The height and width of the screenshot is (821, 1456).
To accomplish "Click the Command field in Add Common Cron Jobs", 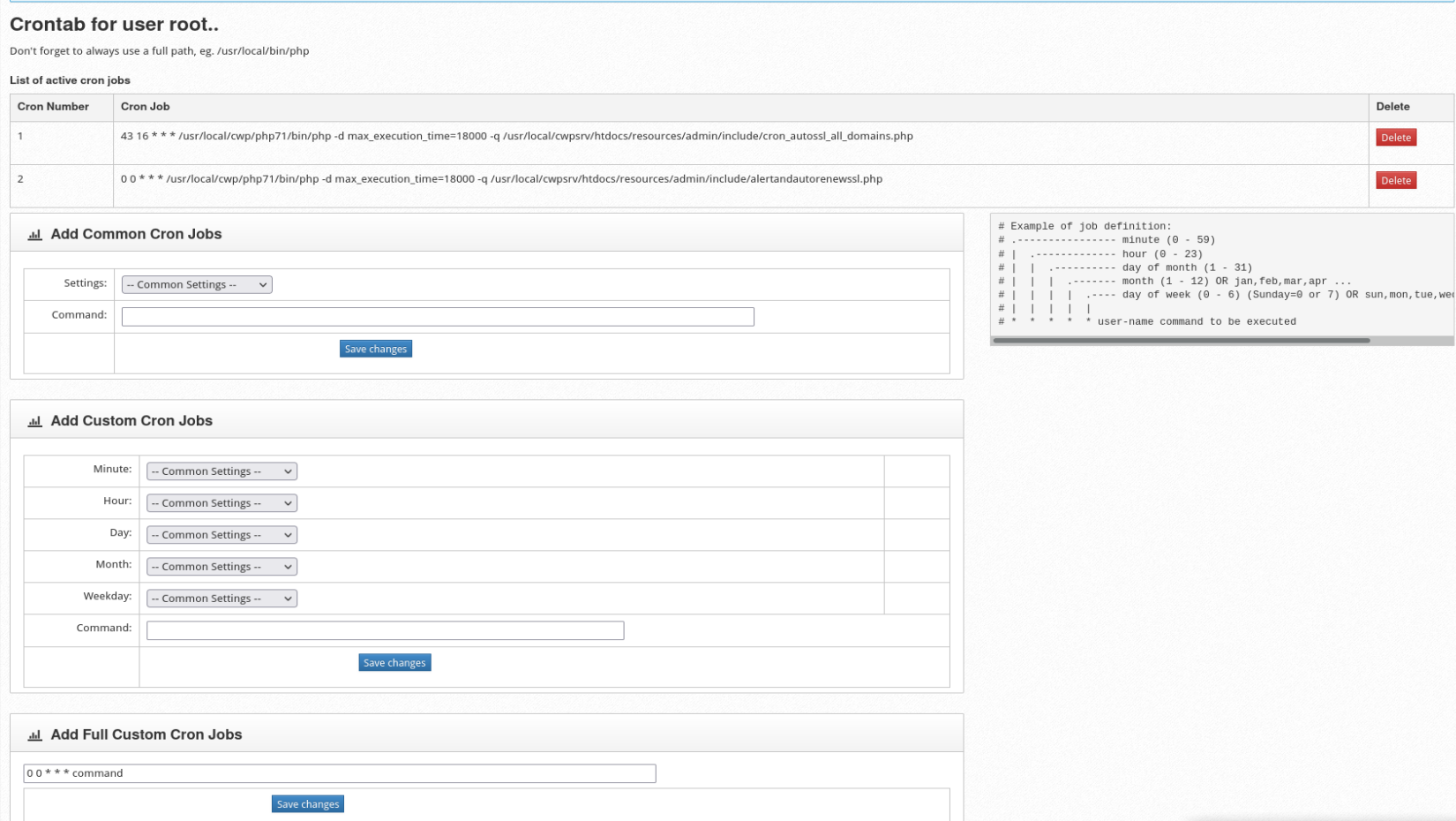I will [438, 316].
